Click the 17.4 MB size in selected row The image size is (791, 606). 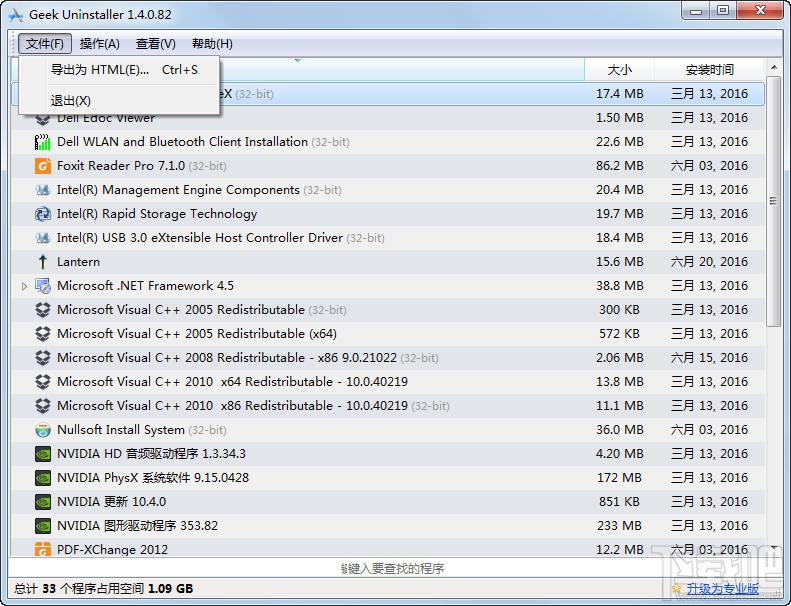(619, 94)
